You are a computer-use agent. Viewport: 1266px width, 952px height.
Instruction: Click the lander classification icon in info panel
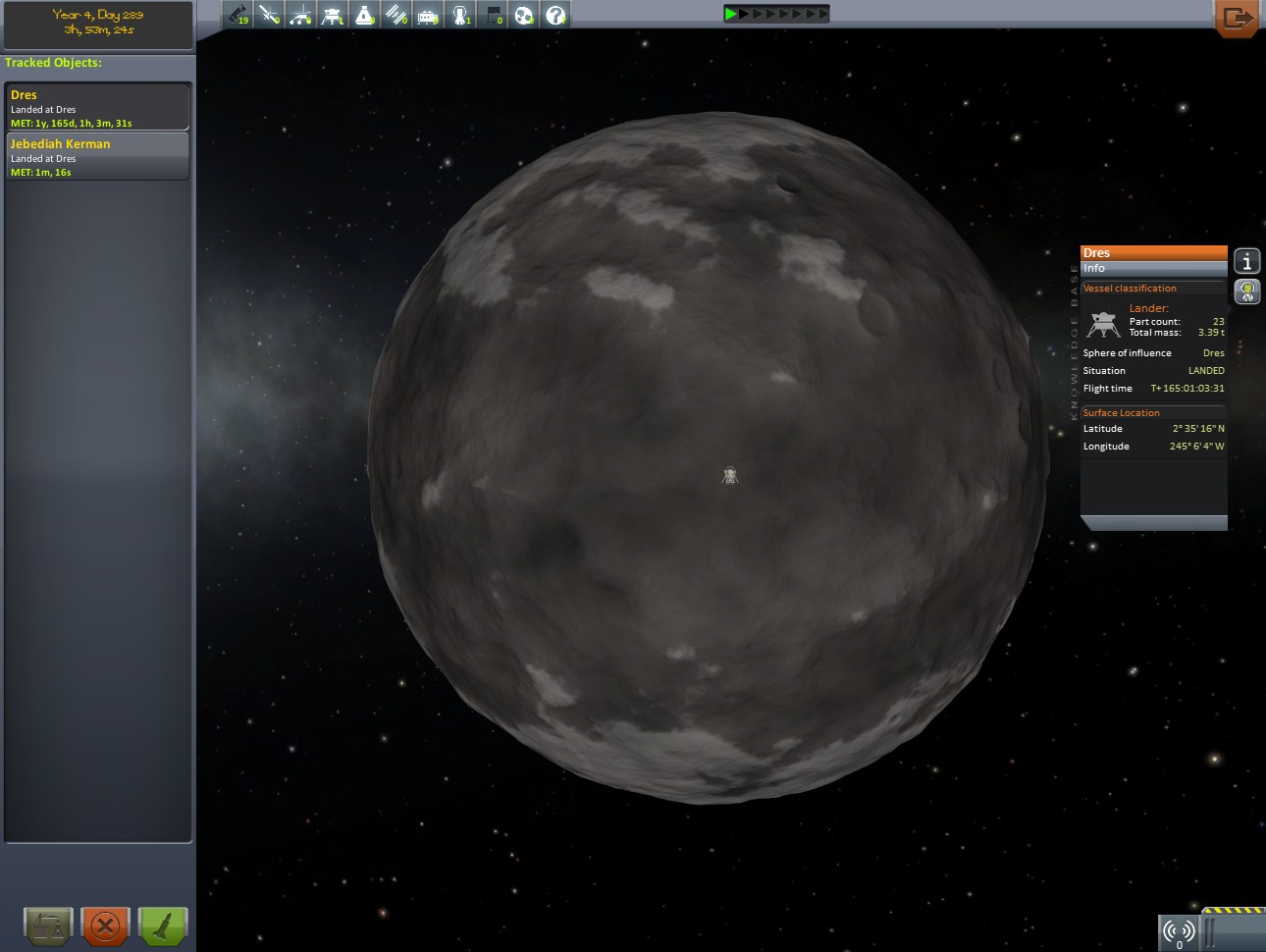coord(1104,323)
